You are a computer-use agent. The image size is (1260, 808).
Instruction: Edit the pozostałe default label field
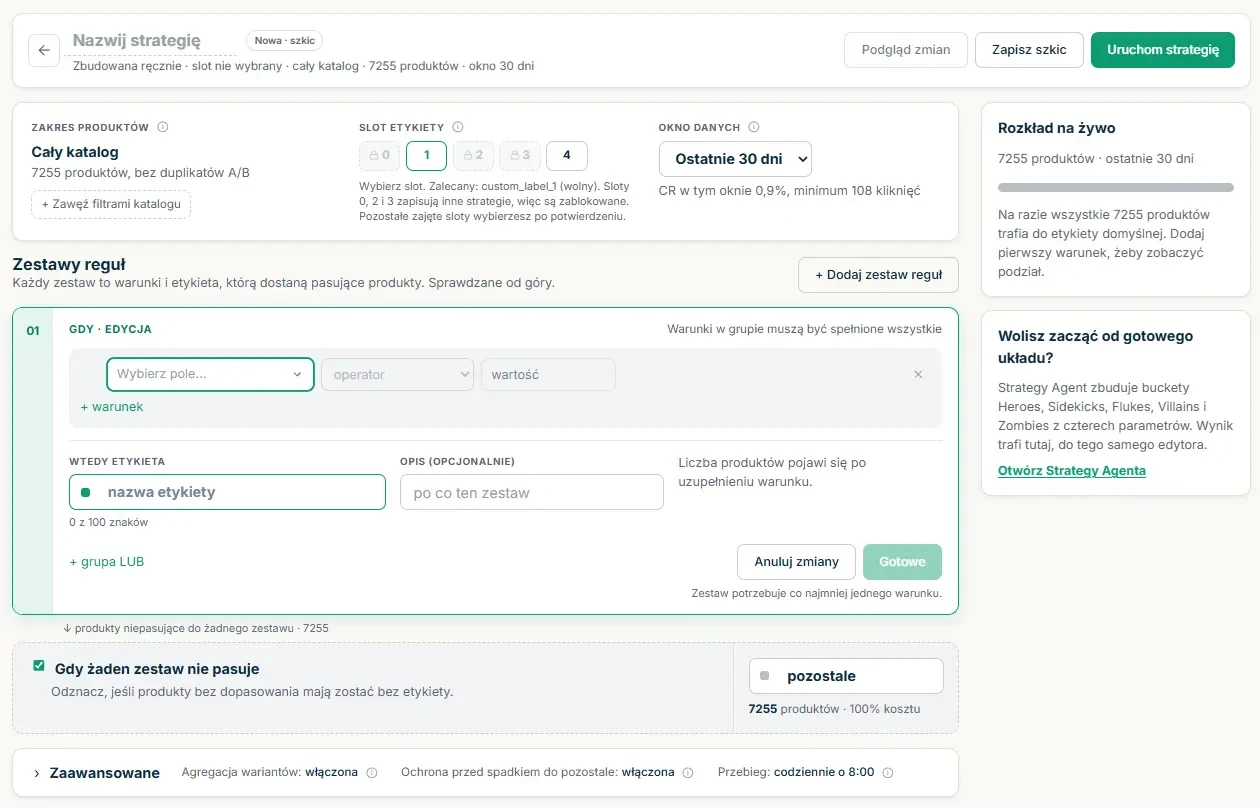[846, 676]
